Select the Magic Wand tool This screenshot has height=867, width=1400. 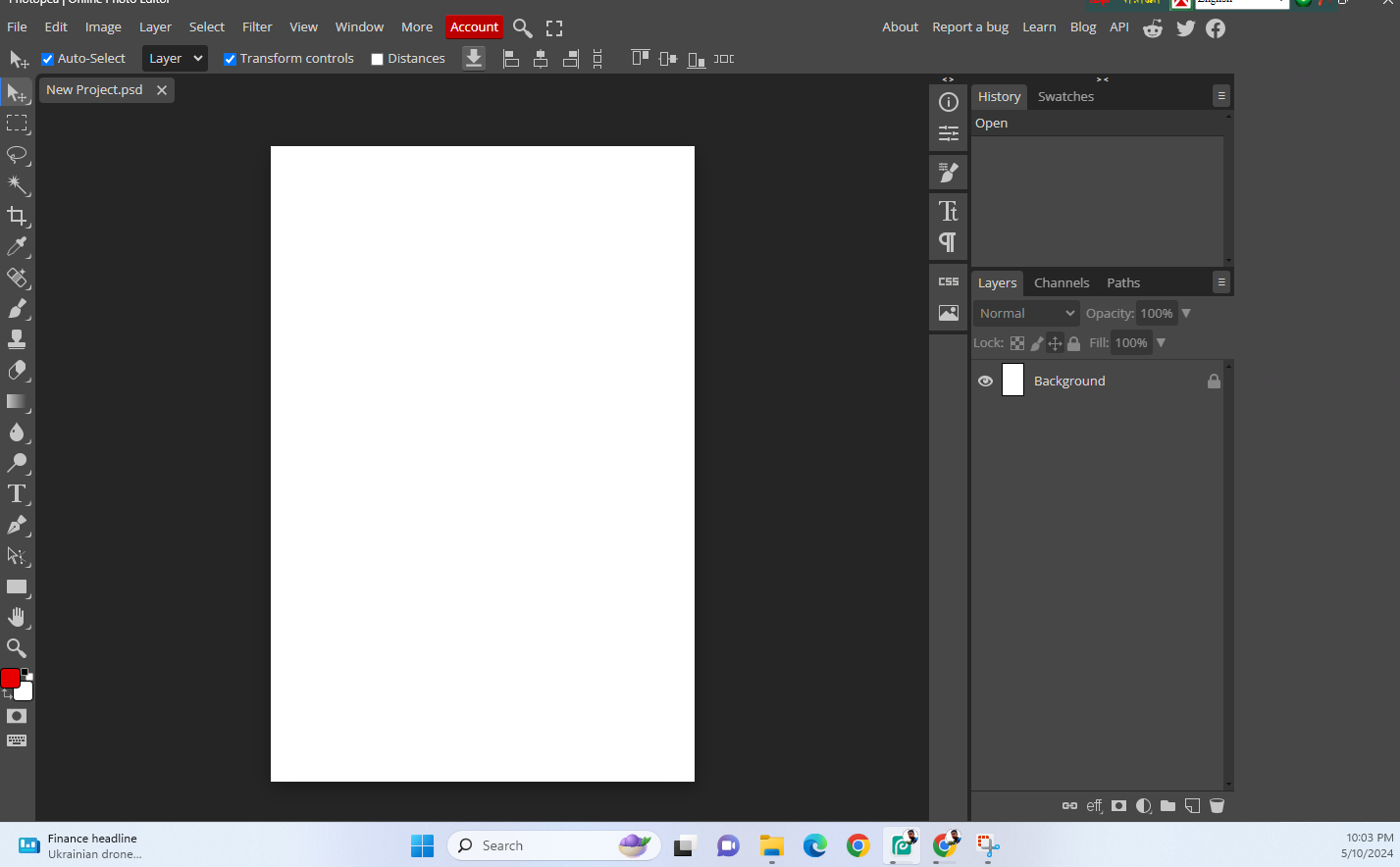coord(17,184)
